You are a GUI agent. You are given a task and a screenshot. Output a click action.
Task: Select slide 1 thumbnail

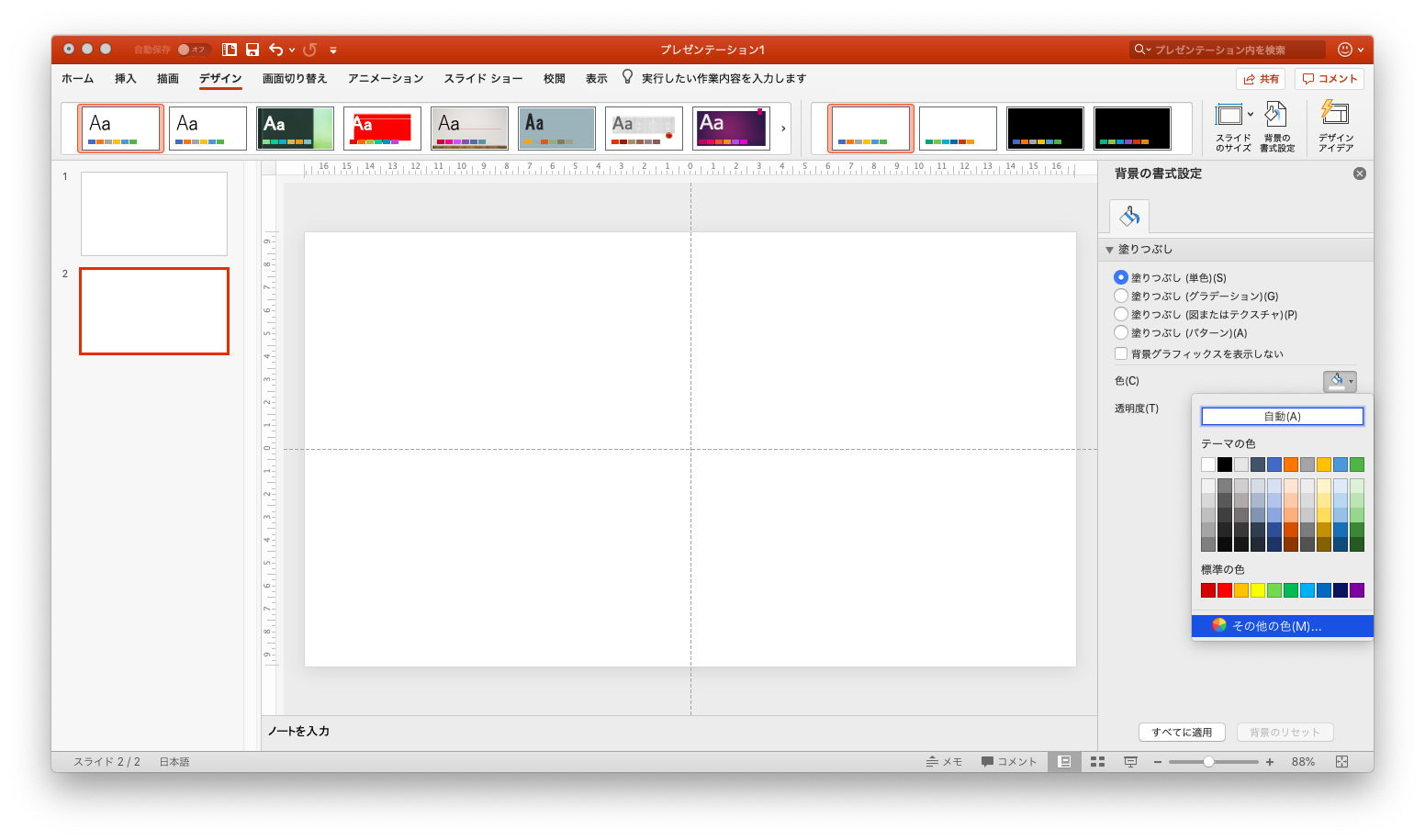[x=154, y=214]
